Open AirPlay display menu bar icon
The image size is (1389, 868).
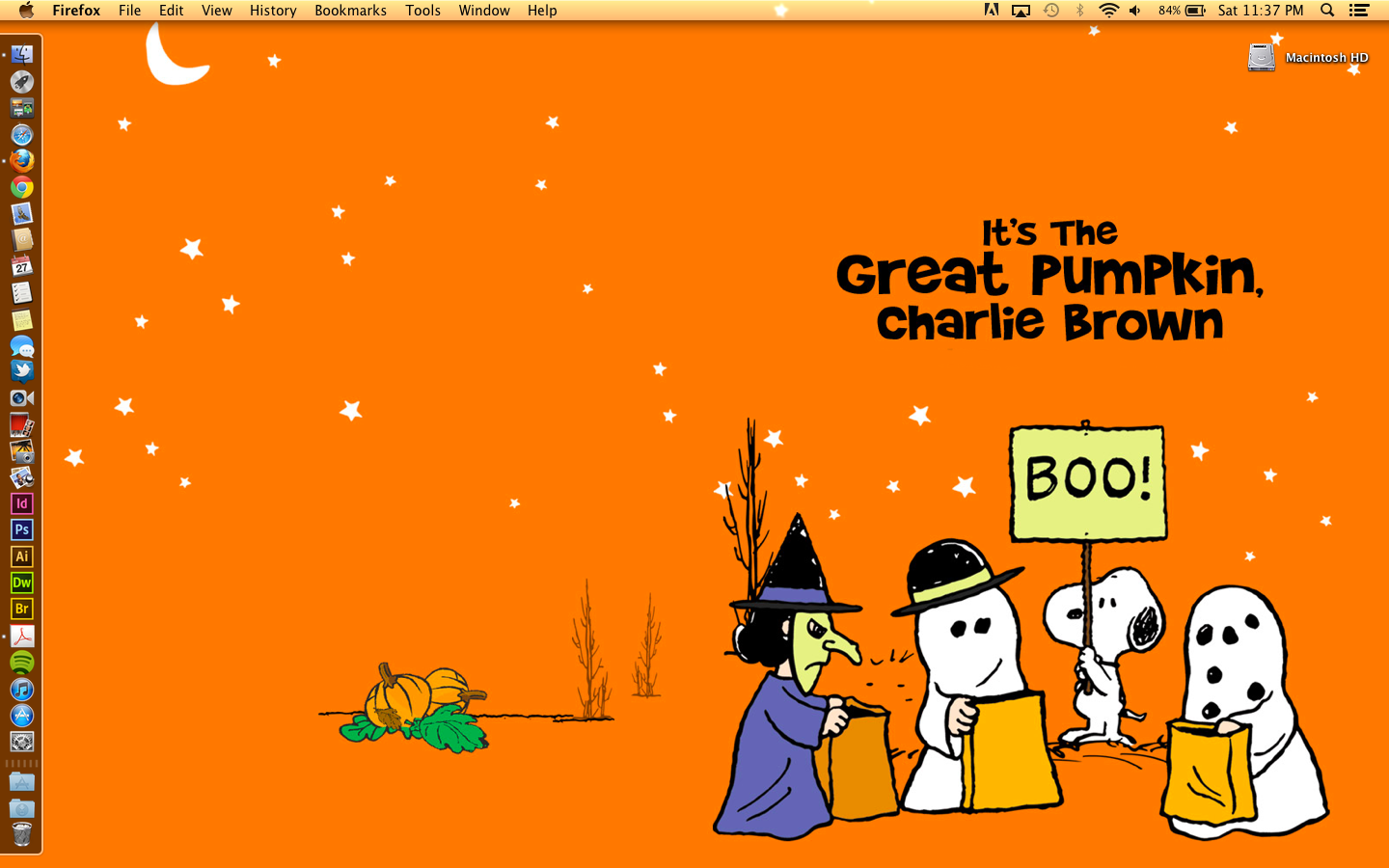pyautogui.click(x=1021, y=11)
